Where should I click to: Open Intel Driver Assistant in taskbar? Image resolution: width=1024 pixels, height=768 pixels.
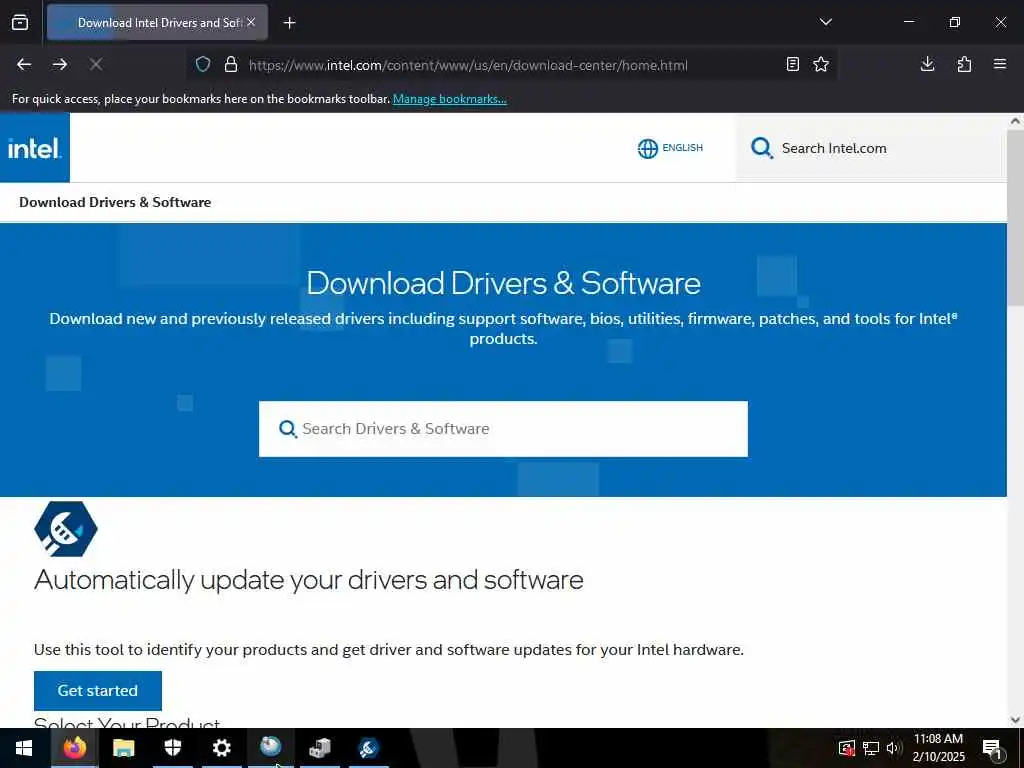click(x=368, y=748)
